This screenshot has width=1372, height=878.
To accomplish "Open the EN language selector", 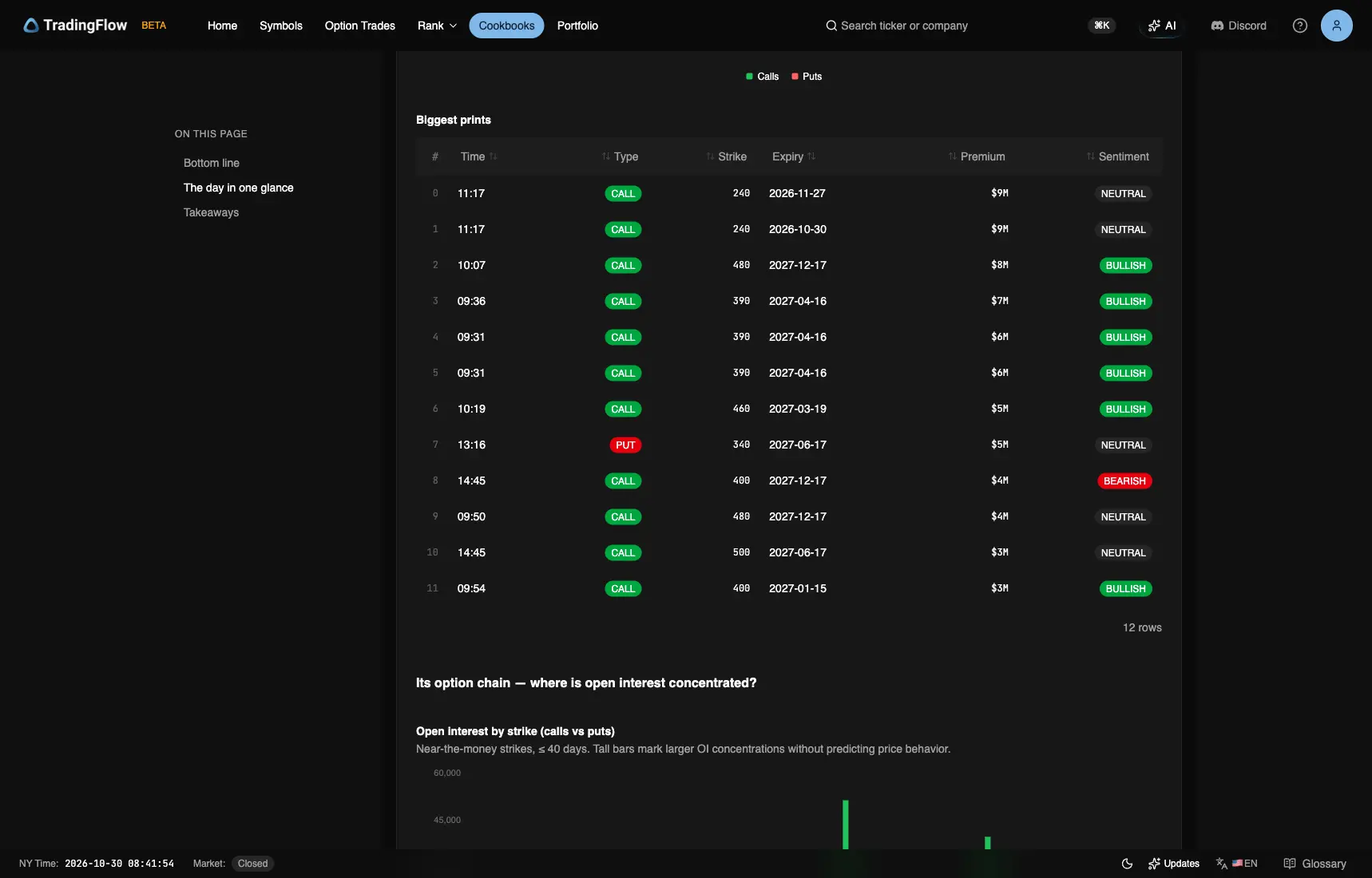I will pos(1237,864).
